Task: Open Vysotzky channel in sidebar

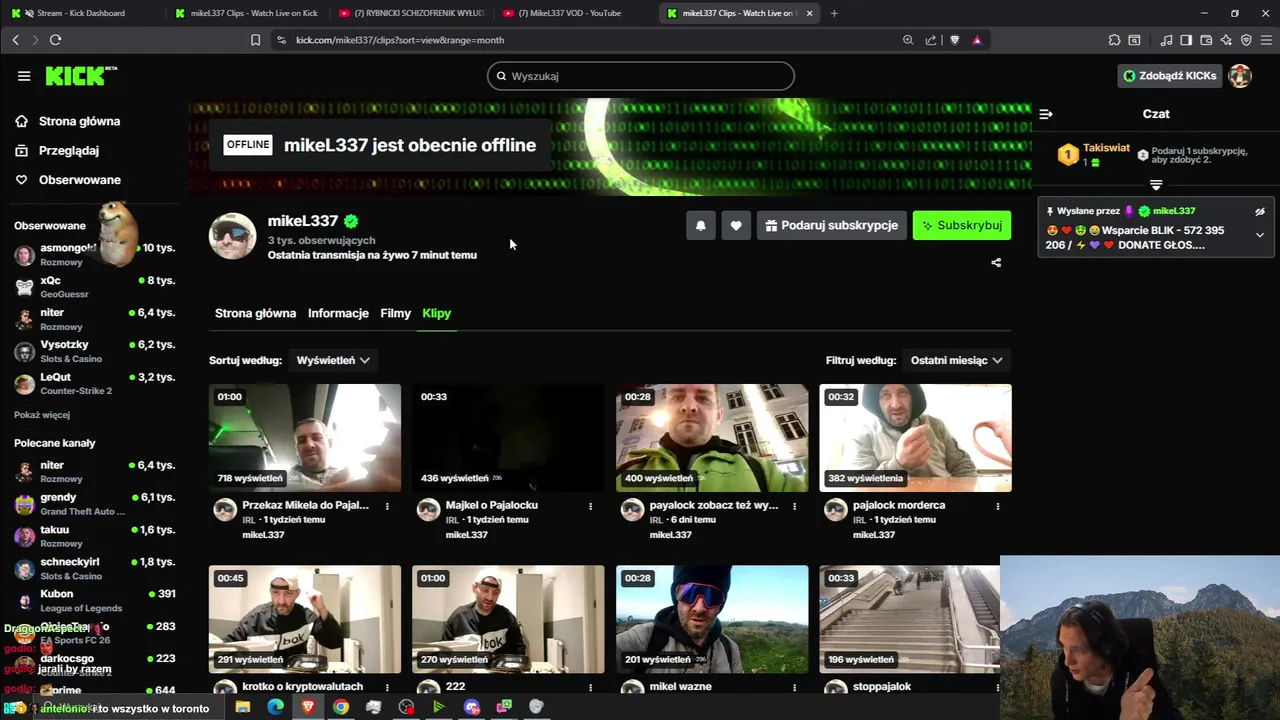Action: 95,351
